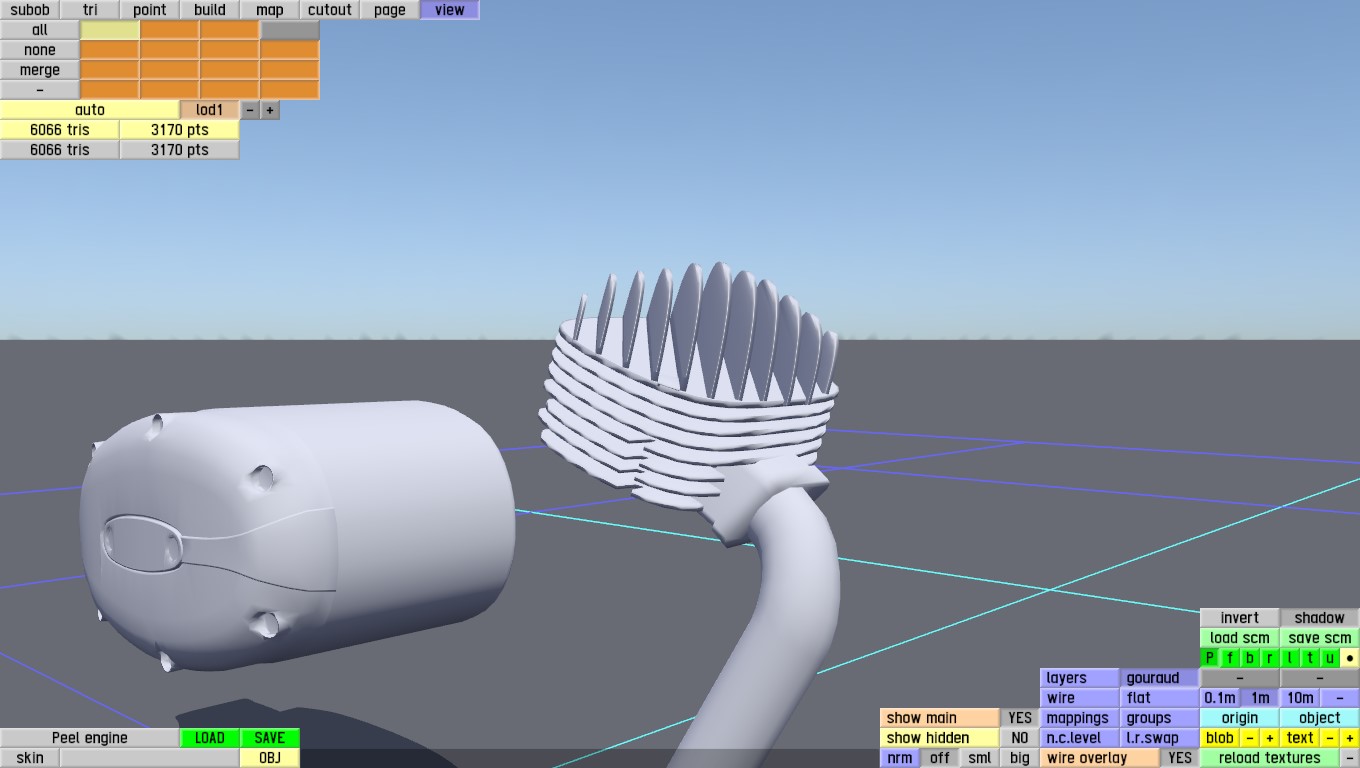Open the page tab
The width and height of the screenshot is (1360, 768).
[390, 10]
